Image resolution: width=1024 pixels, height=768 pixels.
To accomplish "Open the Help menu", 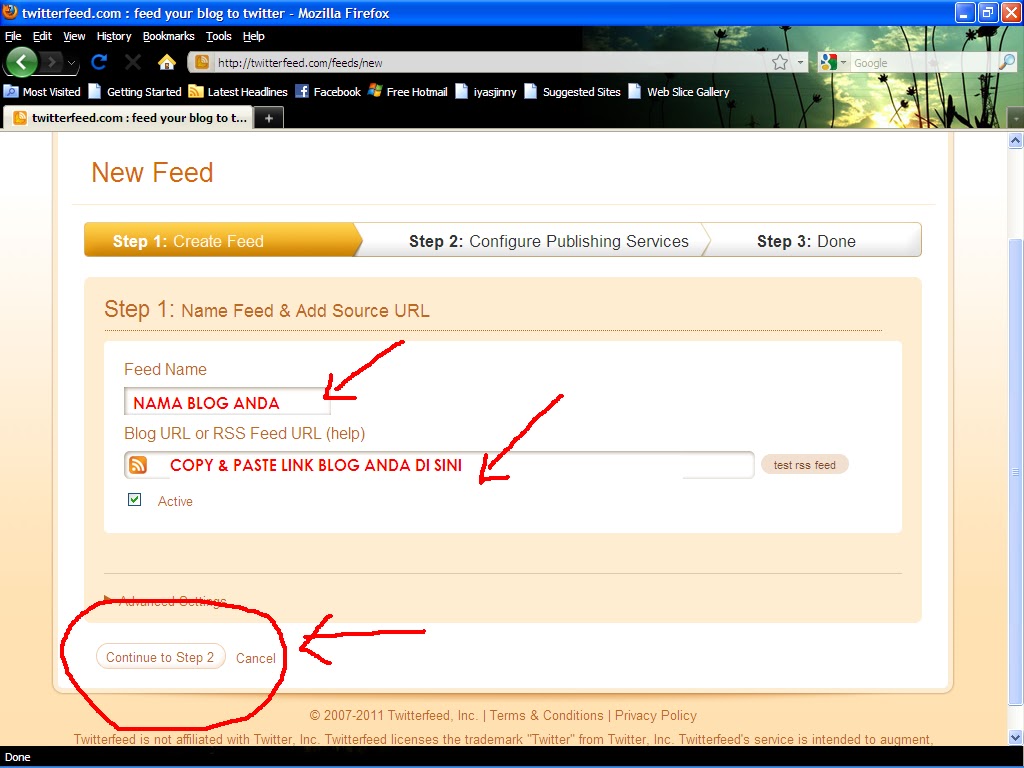I will [x=253, y=36].
